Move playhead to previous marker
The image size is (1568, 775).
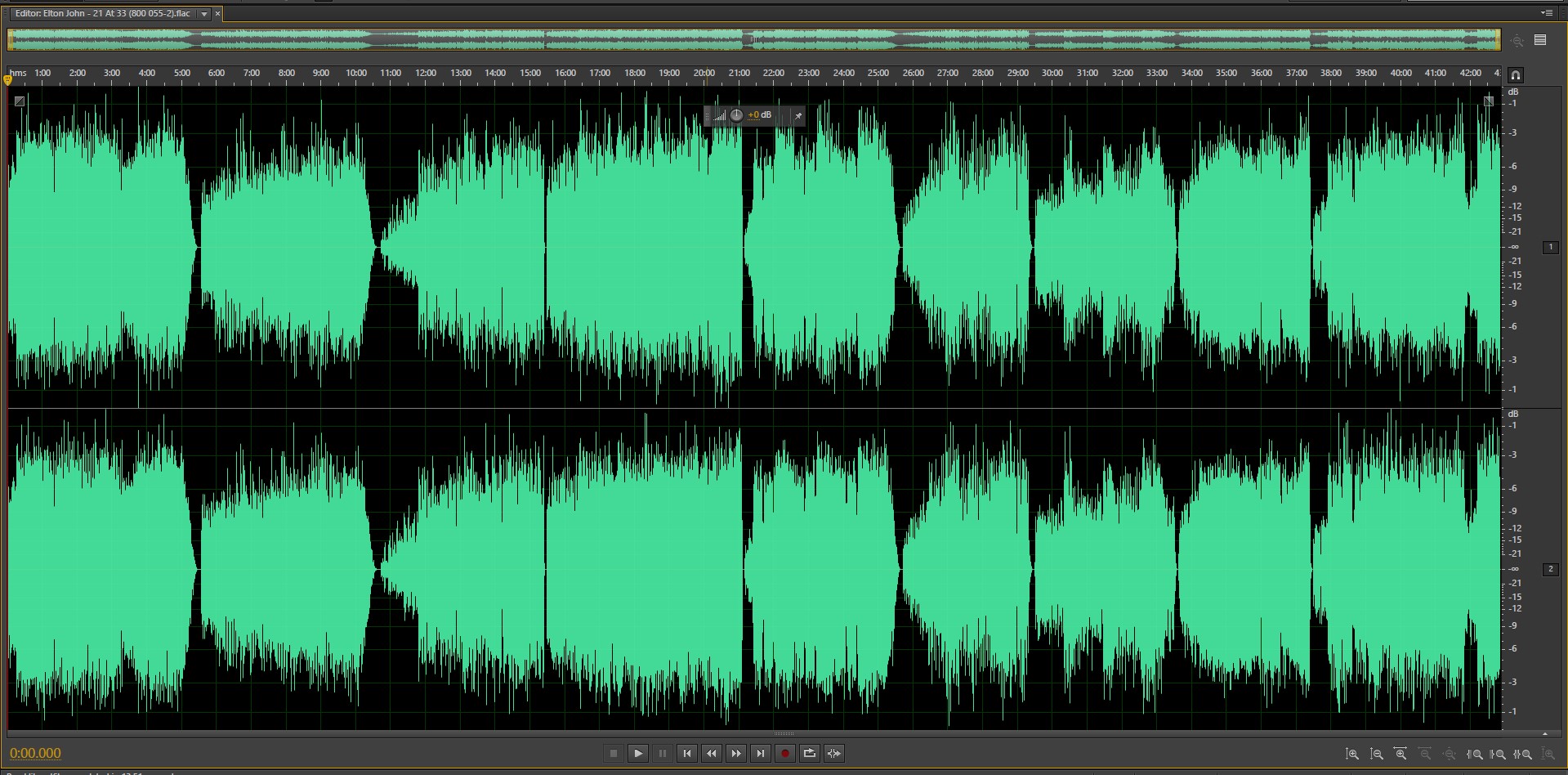(x=687, y=754)
